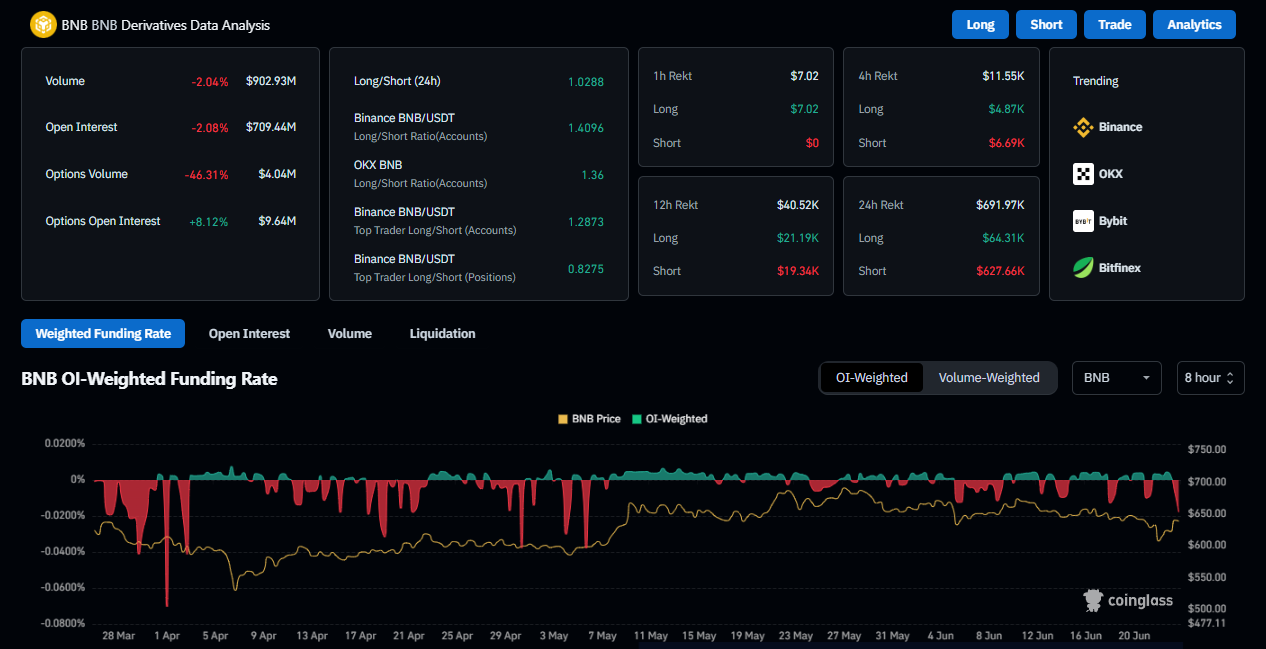Toggle BNB Price legend color swatch

[x=563, y=419]
